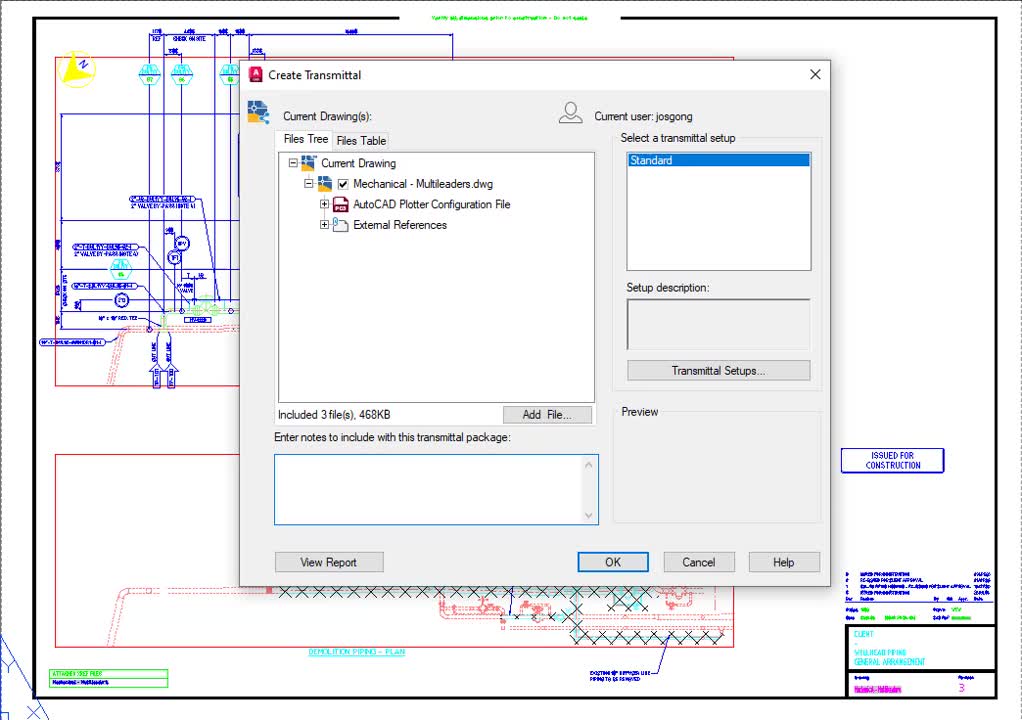Collapse the Current Drawing tree node
This screenshot has width=1022, height=720.
[x=293, y=163]
